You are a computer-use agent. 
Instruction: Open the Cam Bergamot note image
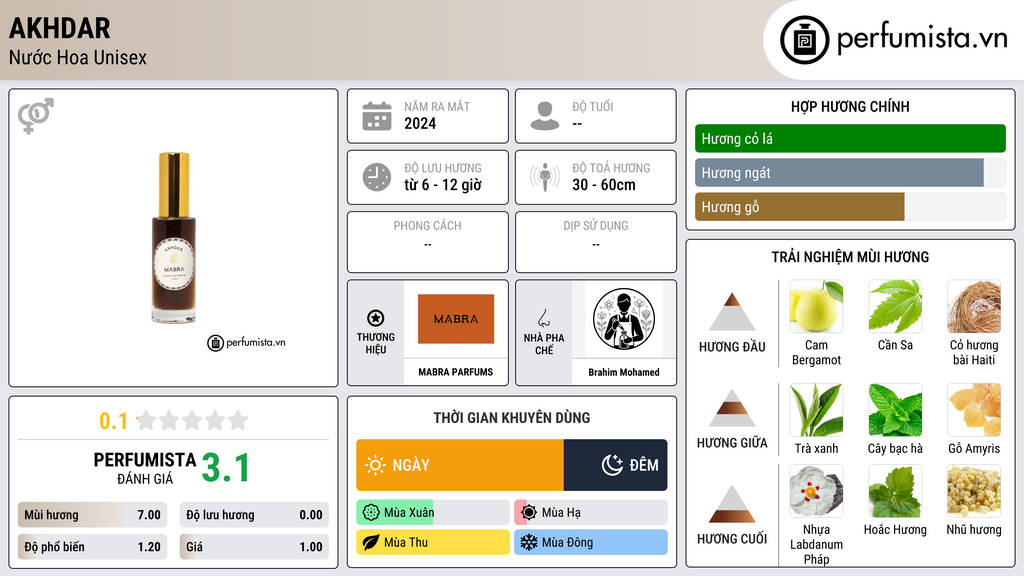816,306
